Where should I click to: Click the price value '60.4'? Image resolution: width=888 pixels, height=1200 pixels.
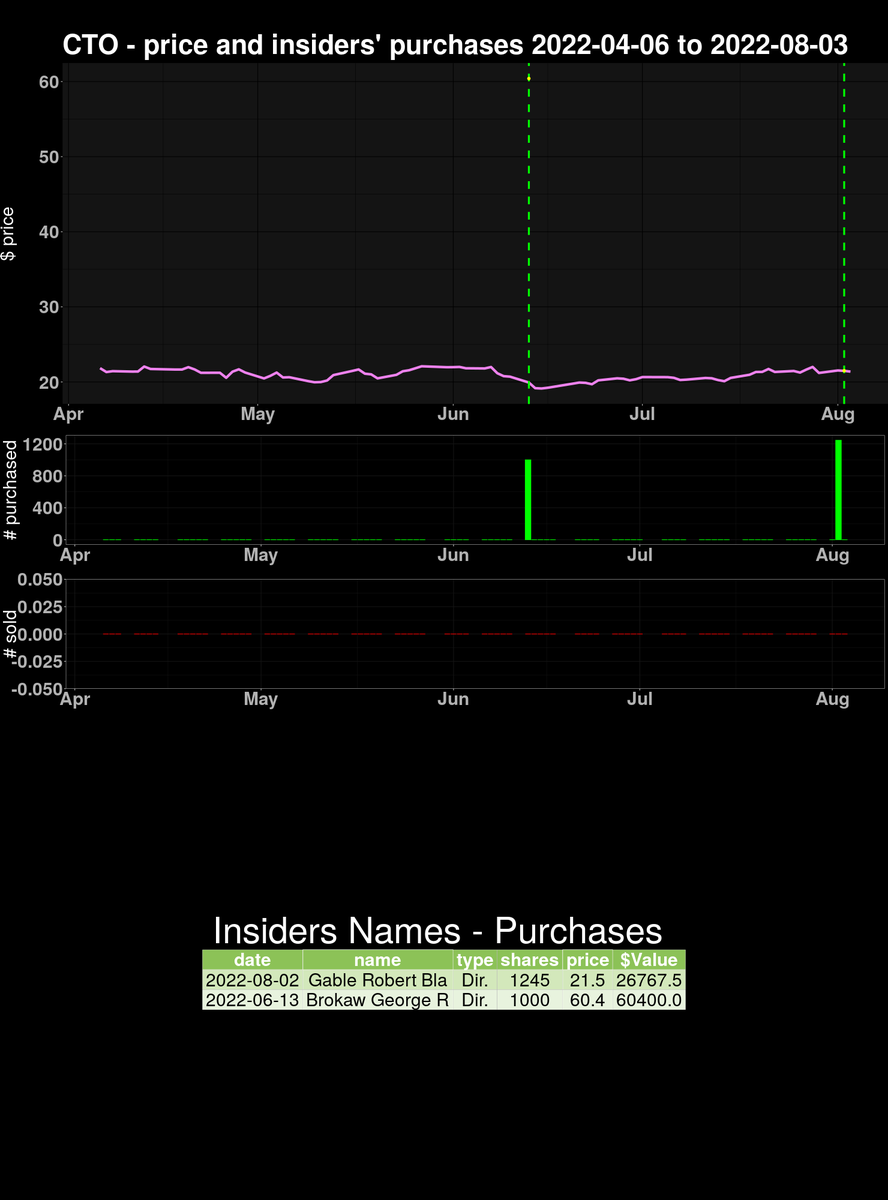click(x=587, y=1000)
